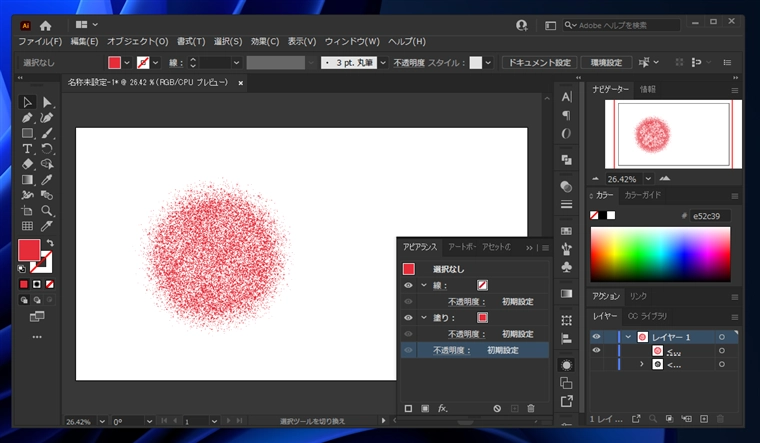The image size is (760, 443).
Task: Click the Navigator panel preview thumbnail
Action: point(674,134)
